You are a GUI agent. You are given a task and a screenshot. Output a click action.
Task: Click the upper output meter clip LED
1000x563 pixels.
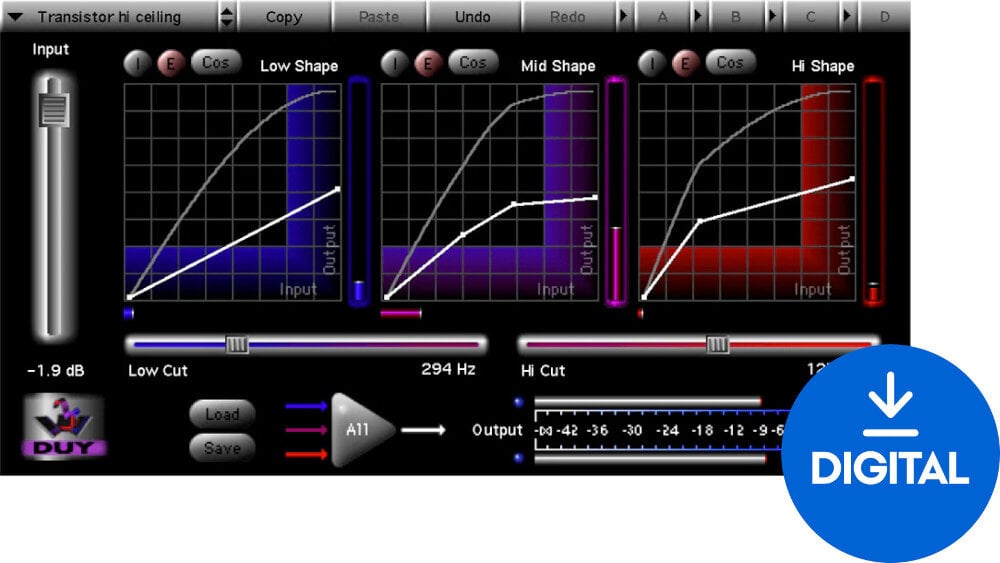pos(518,402)
